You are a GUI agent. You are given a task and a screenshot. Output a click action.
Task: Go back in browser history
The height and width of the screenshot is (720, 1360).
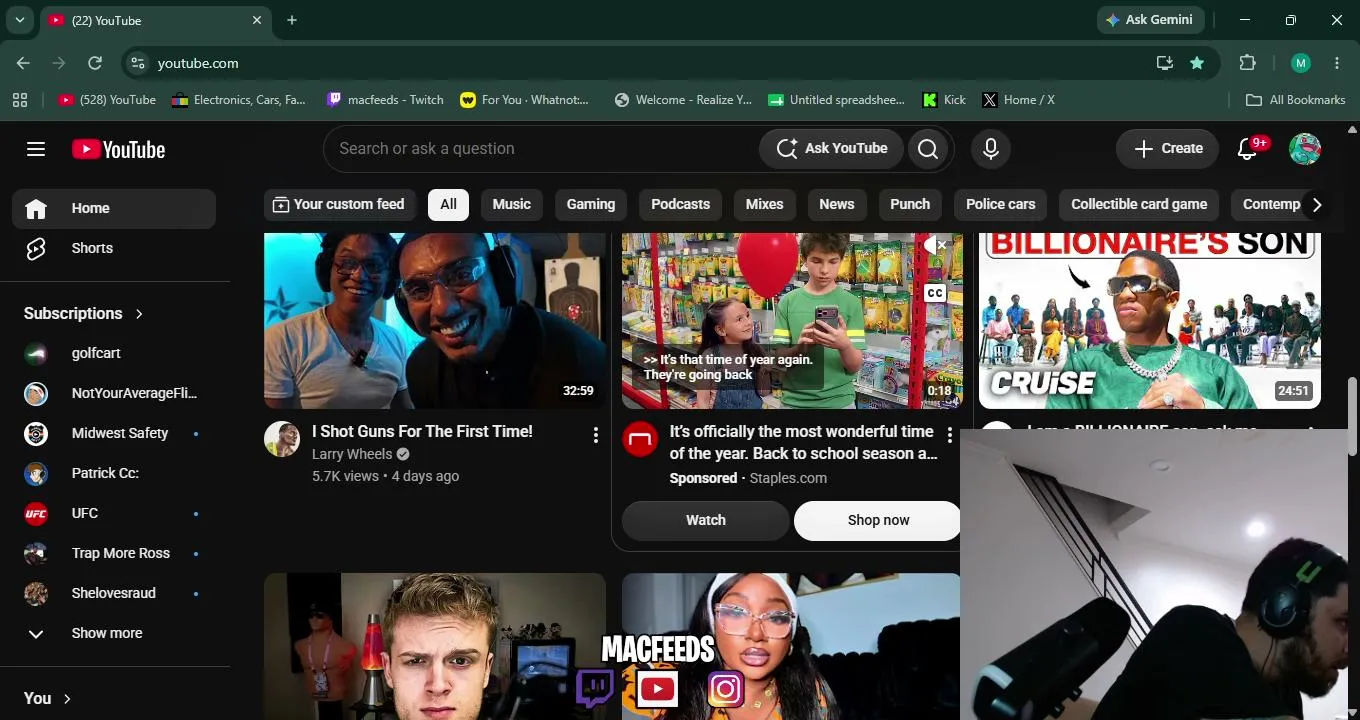[23, 63]
